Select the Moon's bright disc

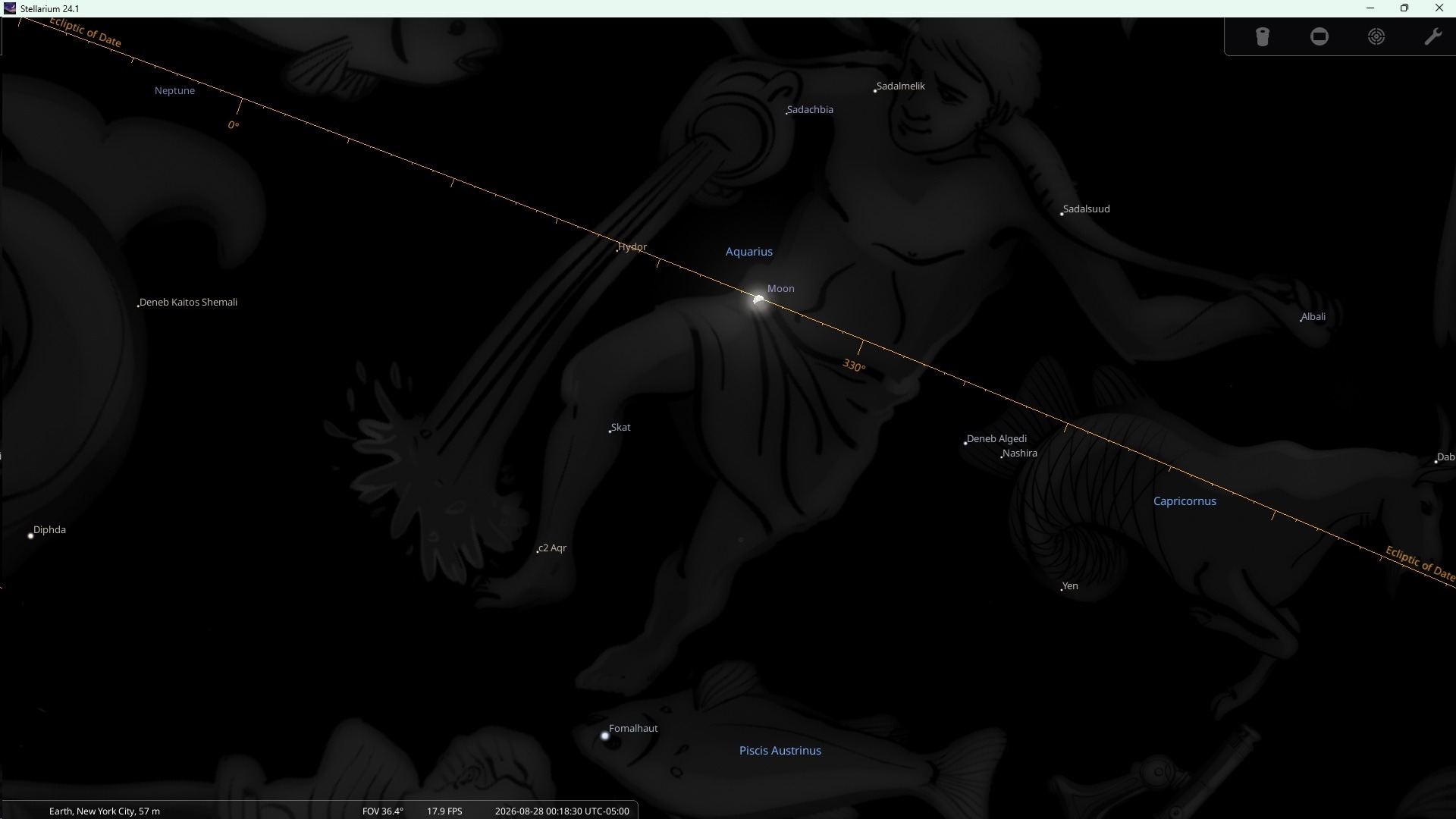coord(758,300)
